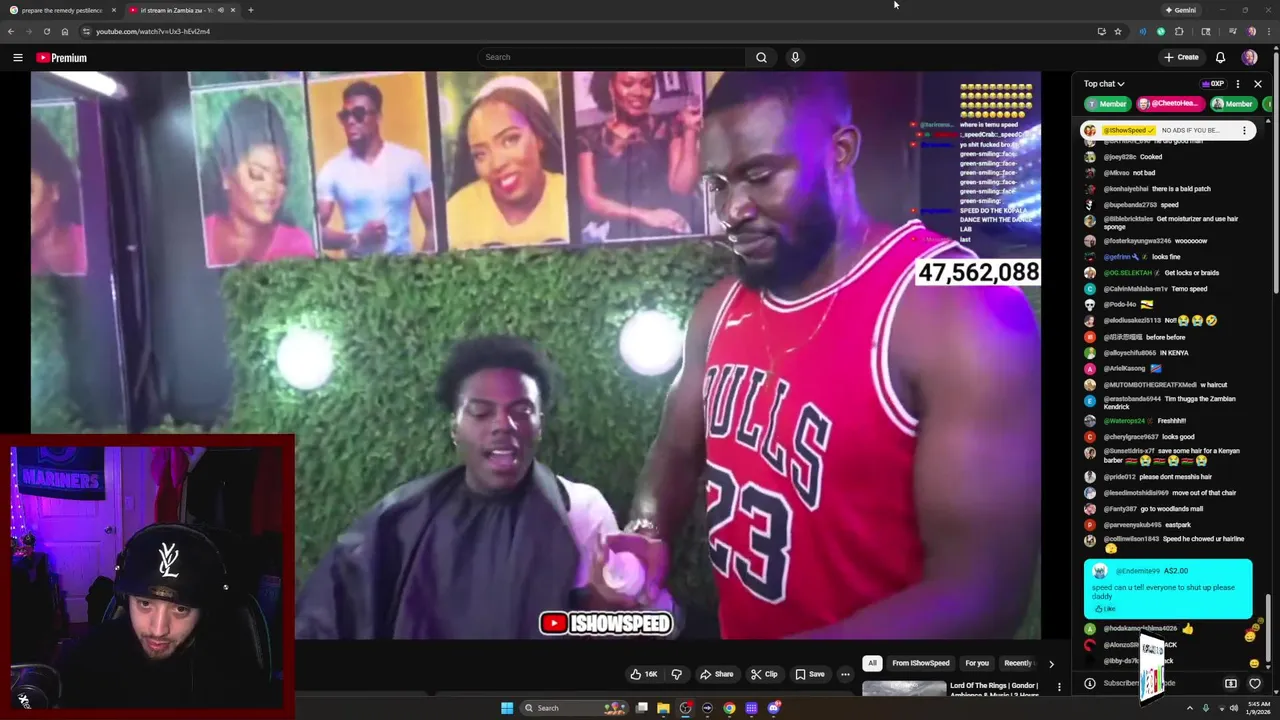Viewport: 1280px width, 720px height.
Task: Share the video
Action: (x=716, y=674)
